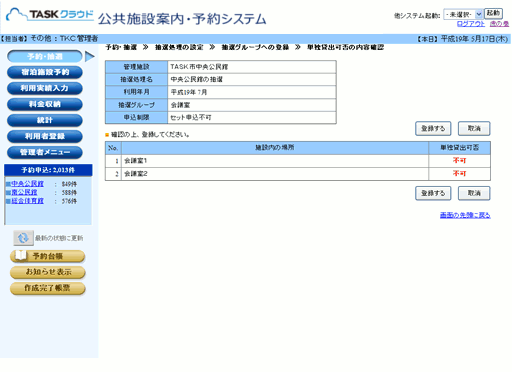
Task: Click the 総合体育館 link
Action: tap(27, 201)
